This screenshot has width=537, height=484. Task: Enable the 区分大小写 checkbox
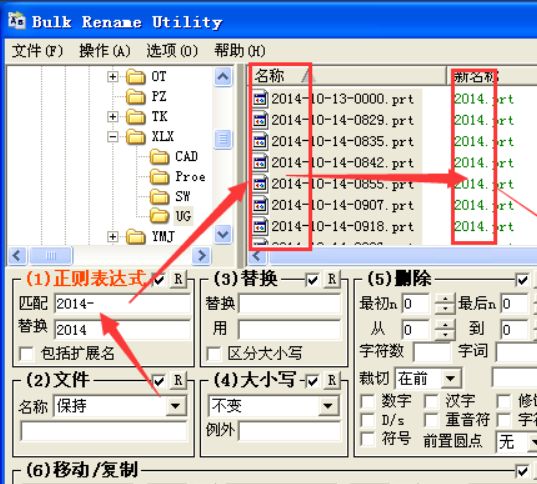click(214, 353)
